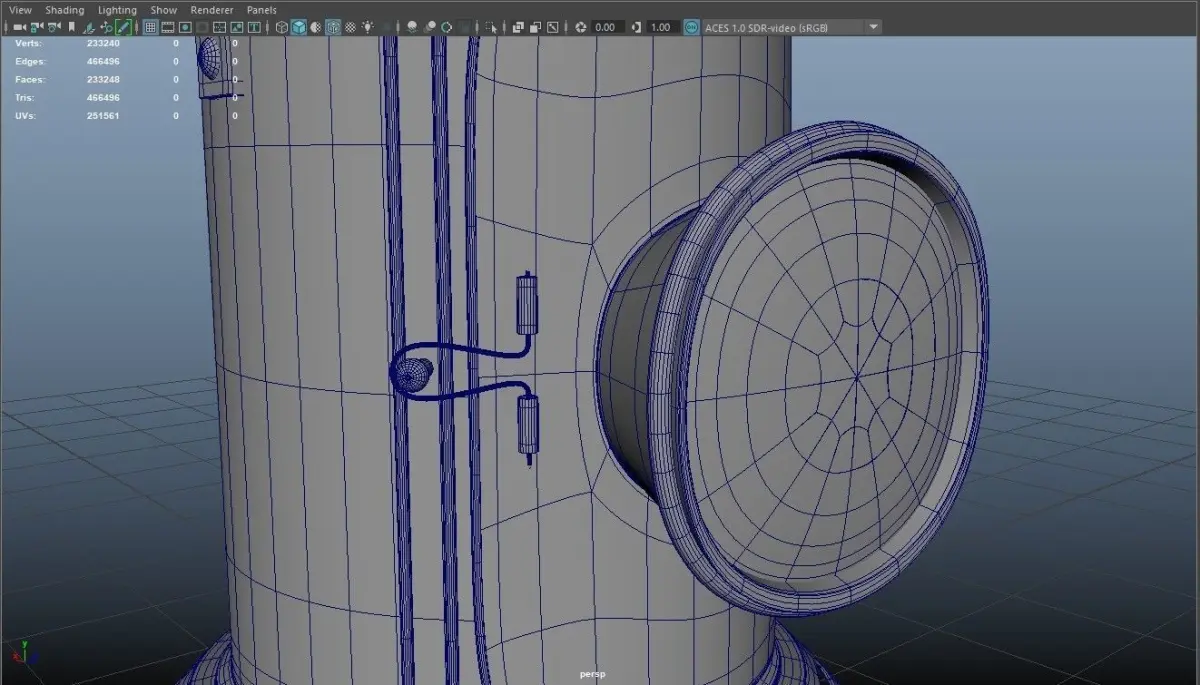Toggle the Film Gate display
The width and height of the screenshot is (1200, 685).
(x=168, y=27)
